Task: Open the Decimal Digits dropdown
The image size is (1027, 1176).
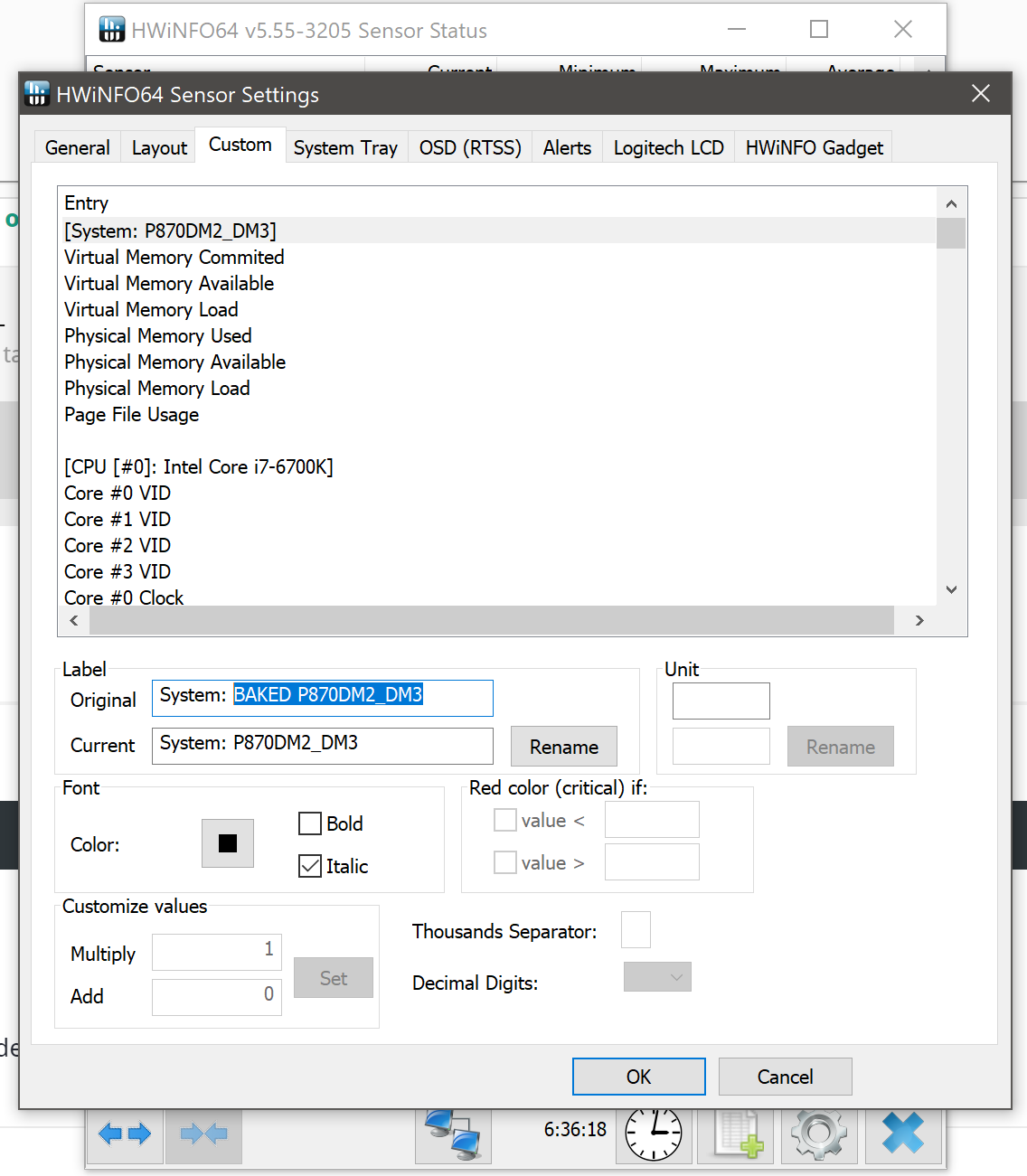Action: (x=657, y=977)
